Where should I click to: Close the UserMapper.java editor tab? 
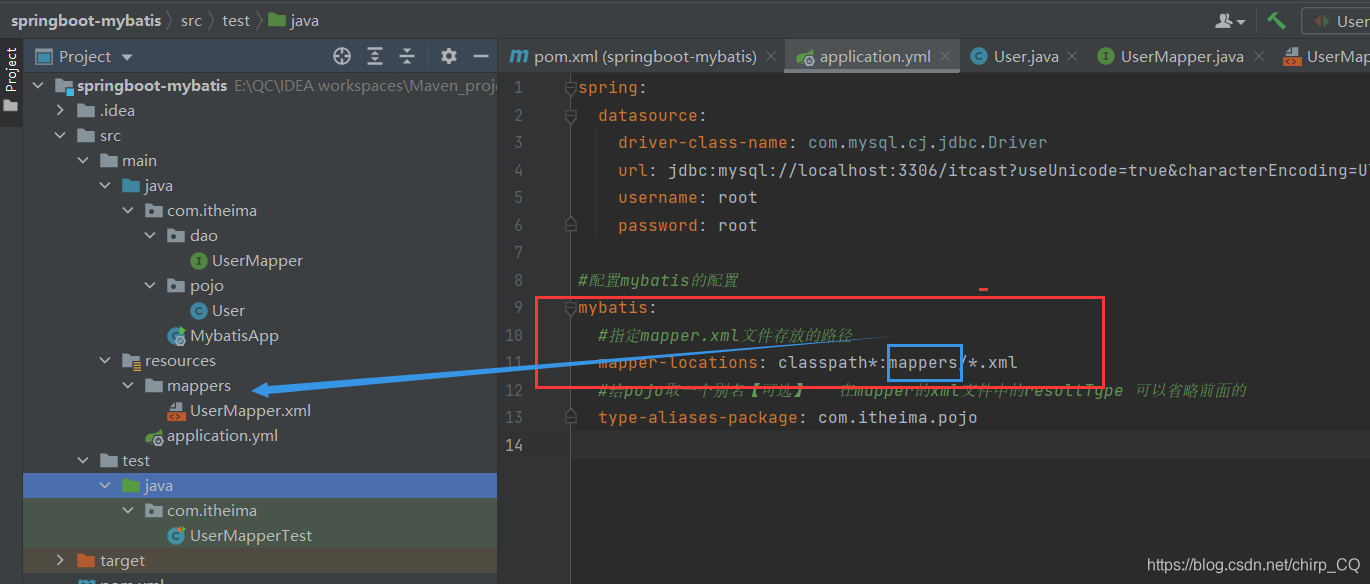(1258, 57)
